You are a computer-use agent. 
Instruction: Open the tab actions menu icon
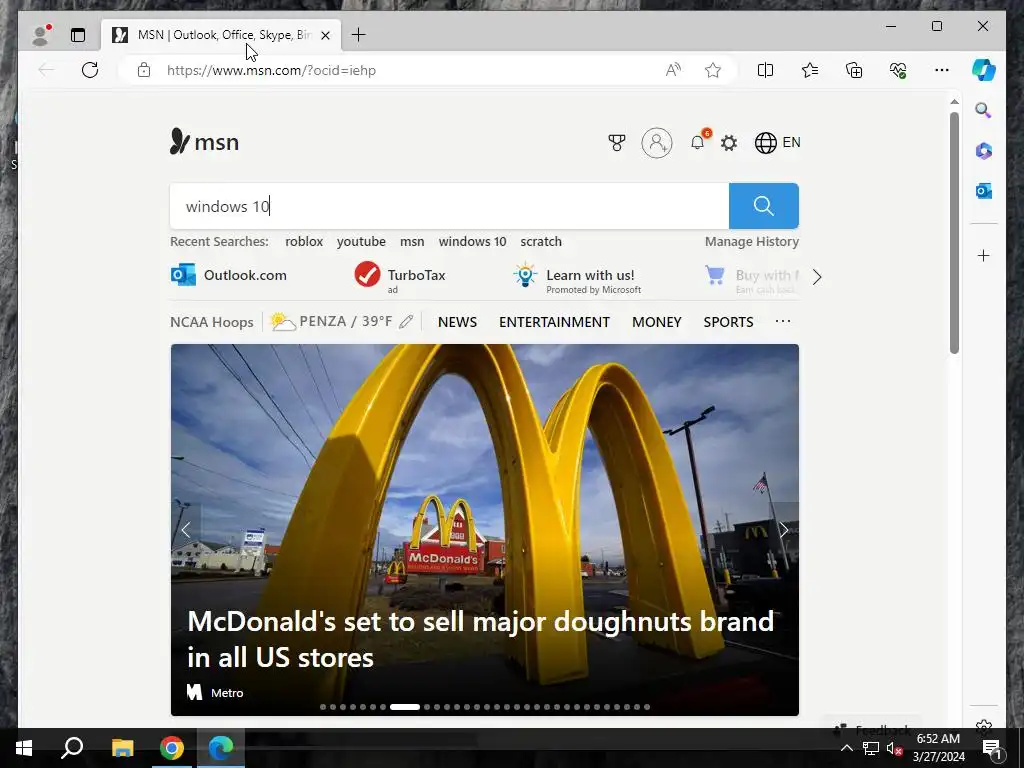coord(78,35)
